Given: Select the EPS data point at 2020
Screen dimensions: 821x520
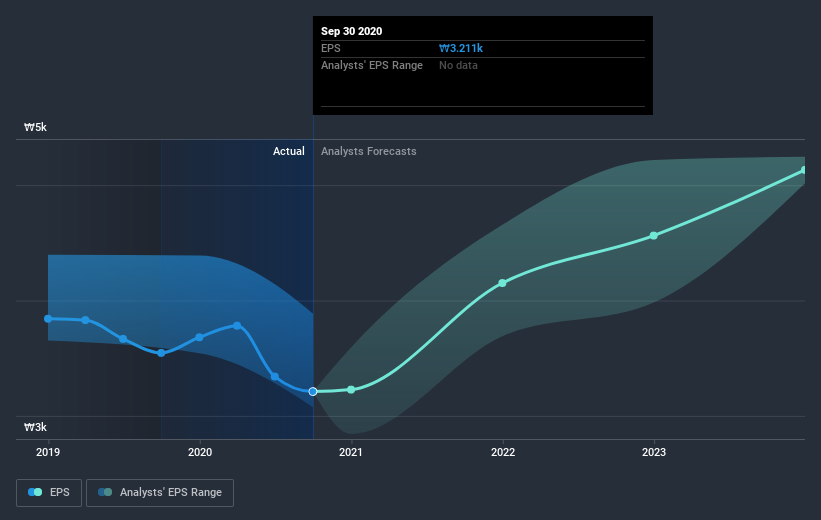Looking at the screenshot, I should 199,337.
